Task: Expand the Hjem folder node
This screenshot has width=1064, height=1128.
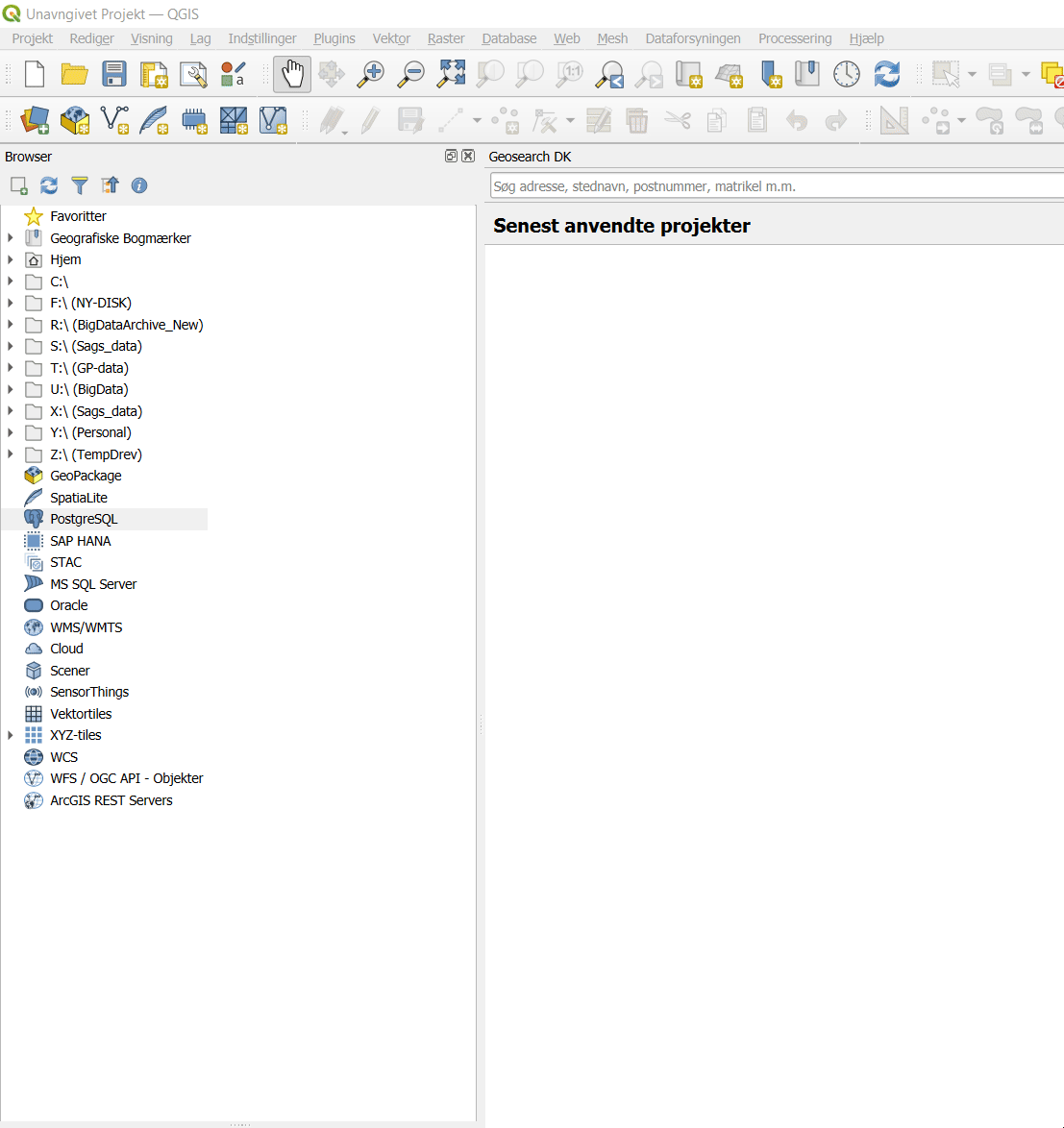Action: pyautogui.click(x=10, y=259)
